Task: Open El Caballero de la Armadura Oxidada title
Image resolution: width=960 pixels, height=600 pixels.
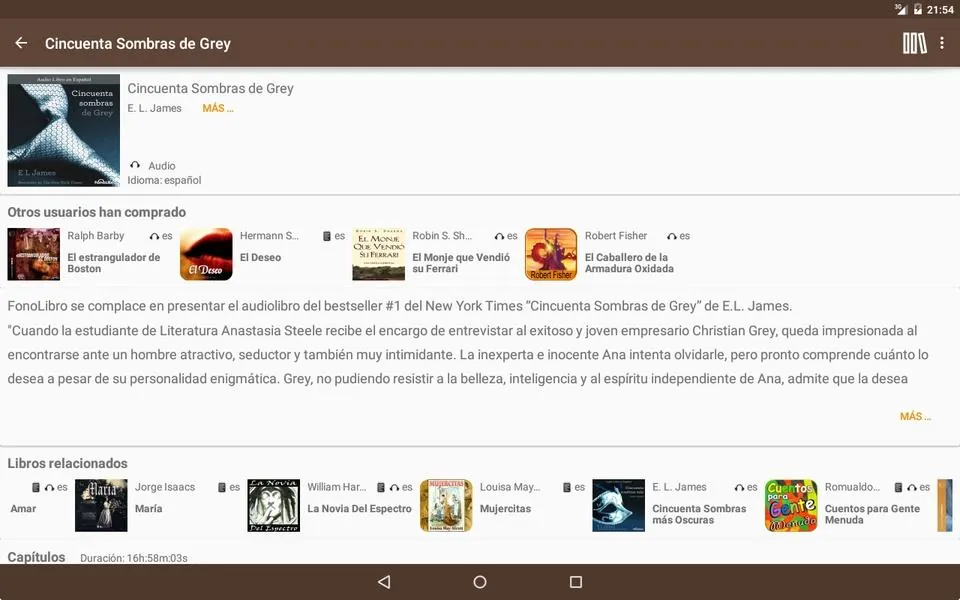Action: point(629,263)
